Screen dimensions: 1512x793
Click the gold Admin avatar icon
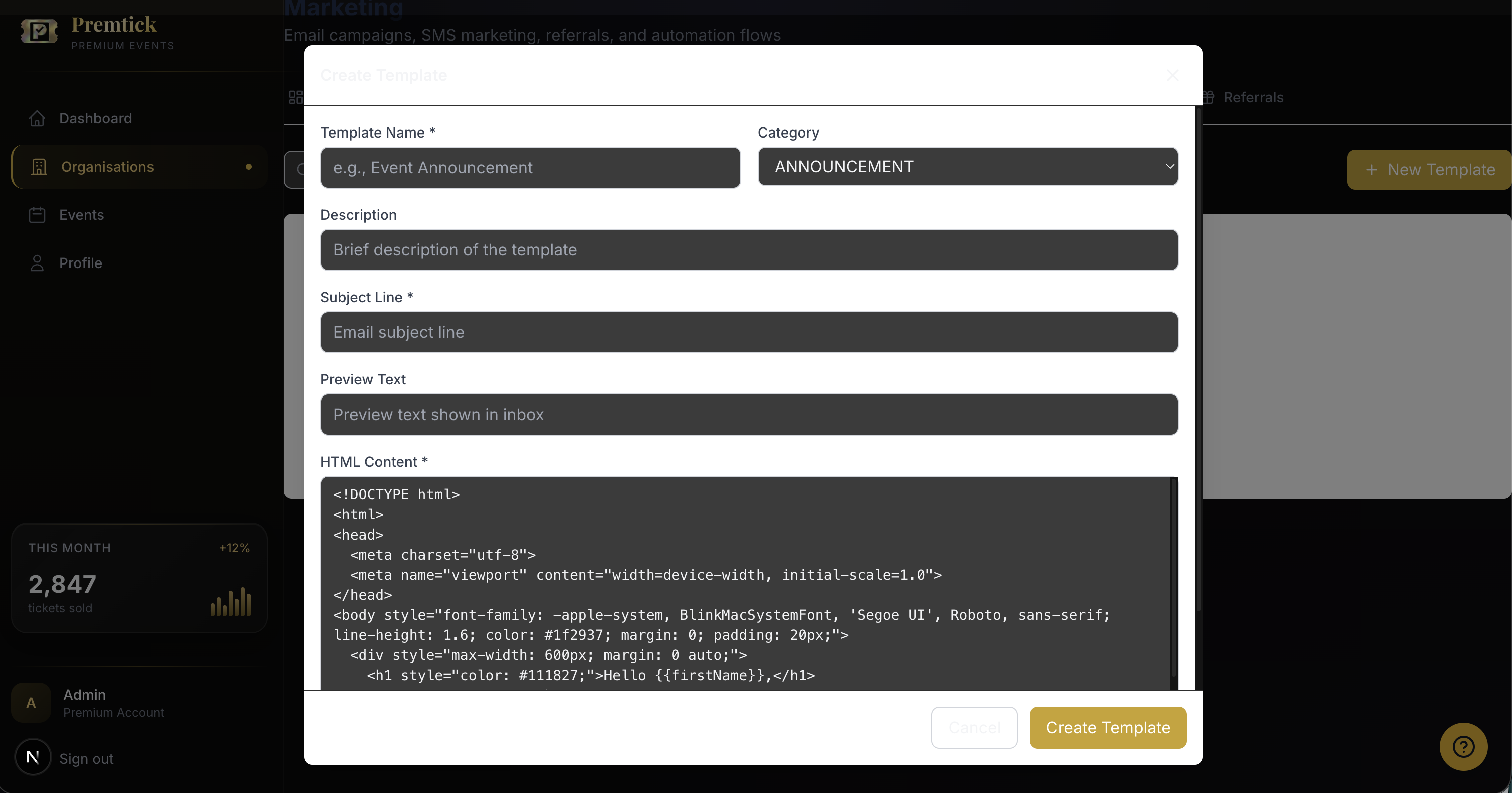pos(31,702)
